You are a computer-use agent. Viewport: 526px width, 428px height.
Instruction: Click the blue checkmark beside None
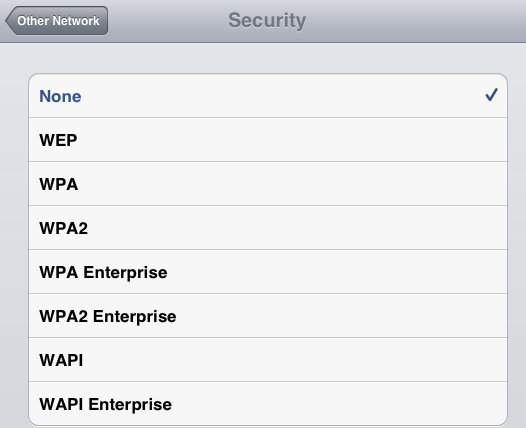pyautogui.click(x=491, y=95)
